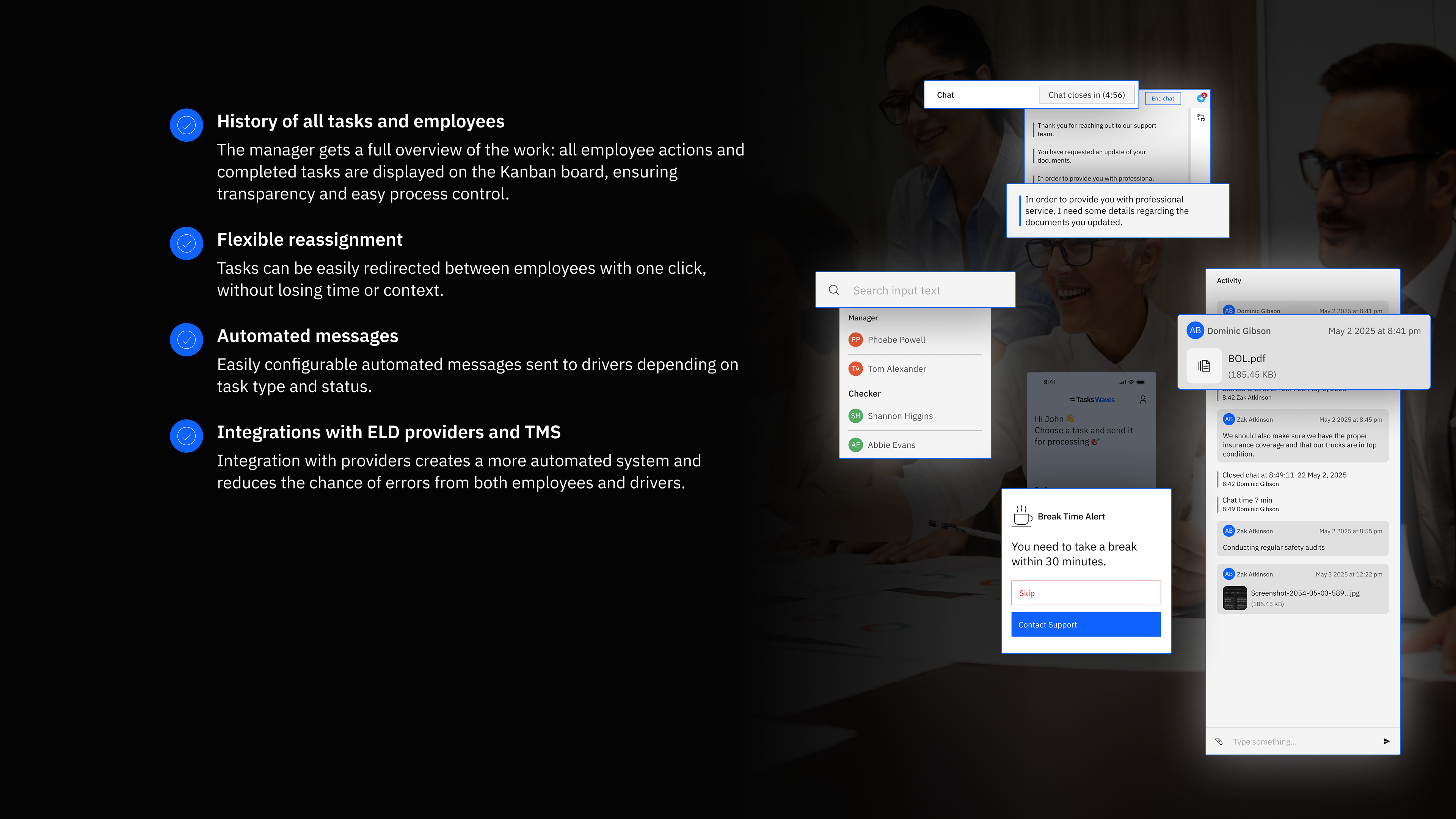Click the End chat button

pyautogui.click(x=1163, y=98)
